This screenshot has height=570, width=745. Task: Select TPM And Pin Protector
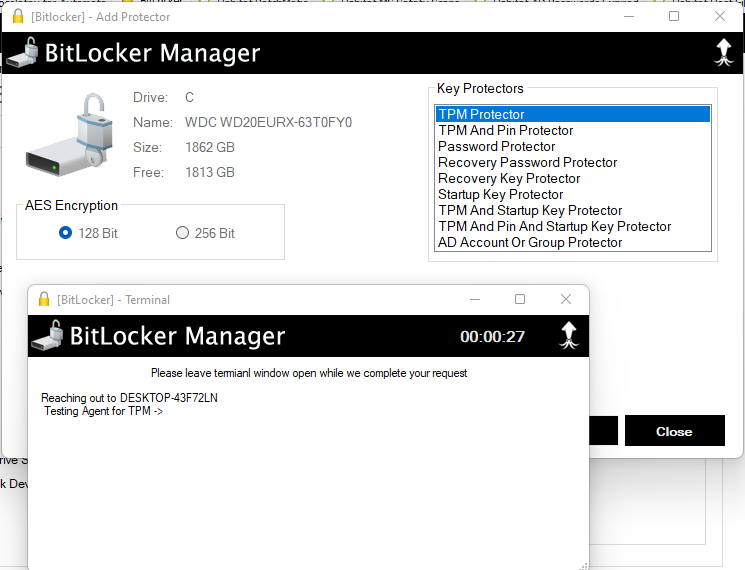tap(573, 130)
